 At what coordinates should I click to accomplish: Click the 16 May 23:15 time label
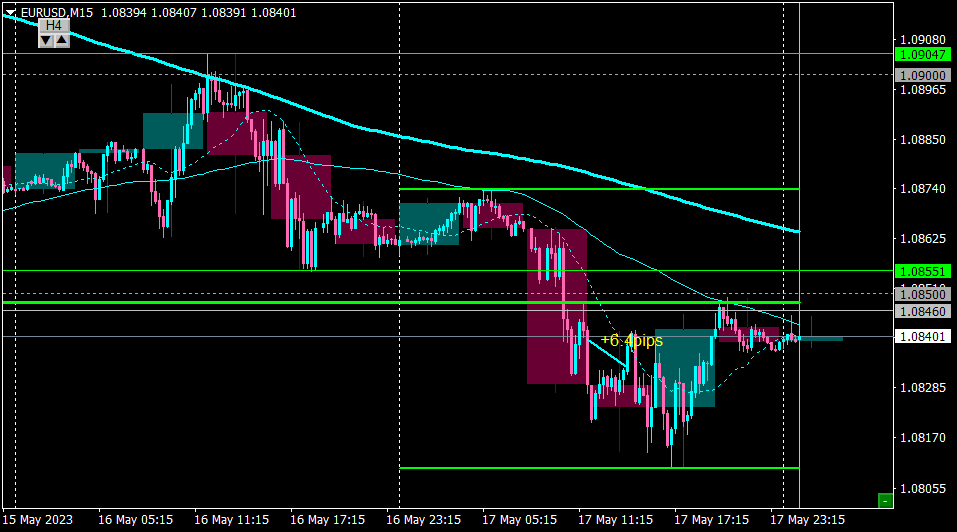click(423, 520)
